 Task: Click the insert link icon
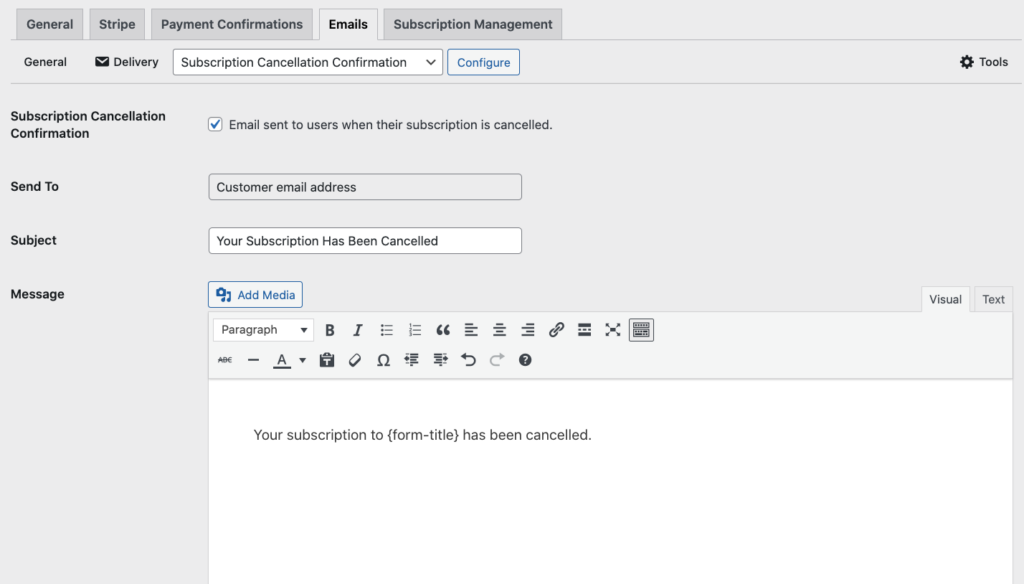[557, 330]
